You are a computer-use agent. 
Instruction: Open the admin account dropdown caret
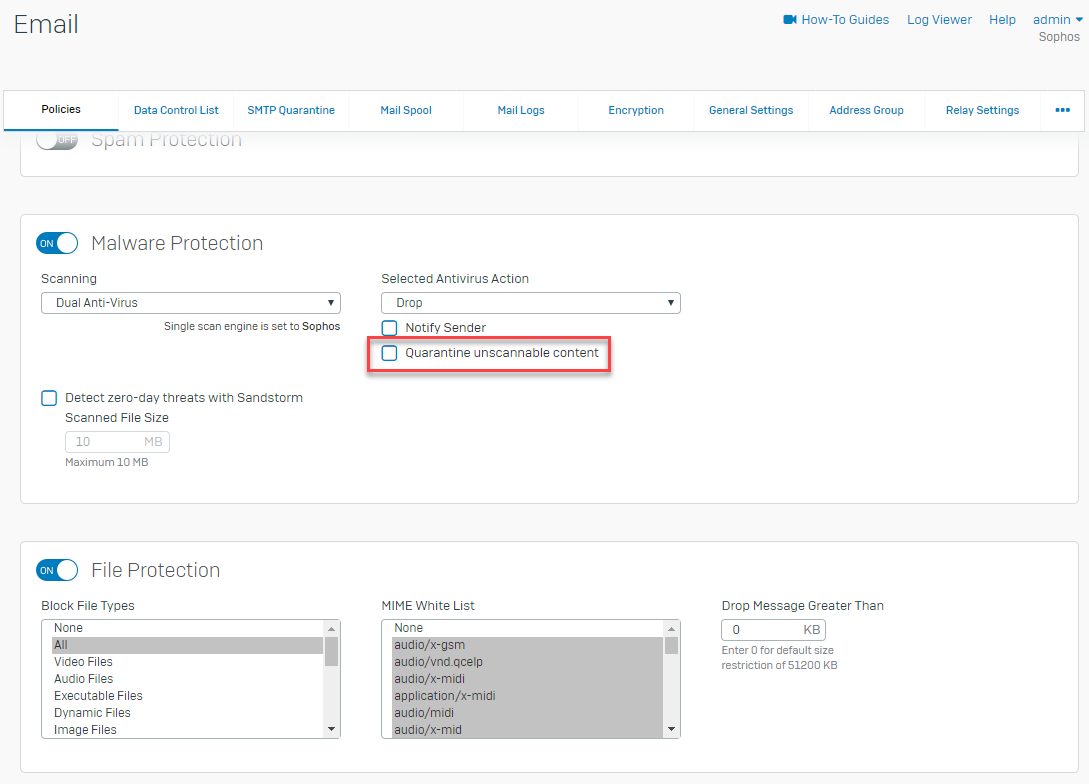click(1078, 19)
